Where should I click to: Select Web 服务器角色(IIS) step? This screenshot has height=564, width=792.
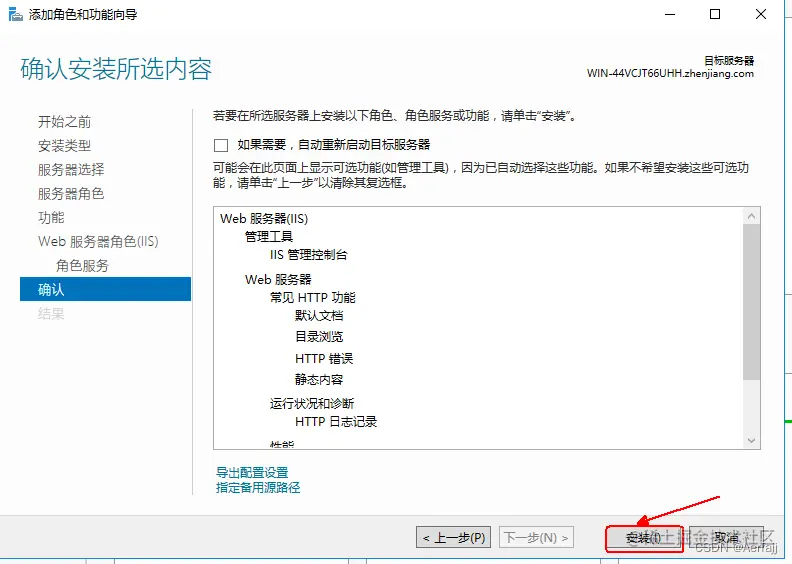coord(98,242)
